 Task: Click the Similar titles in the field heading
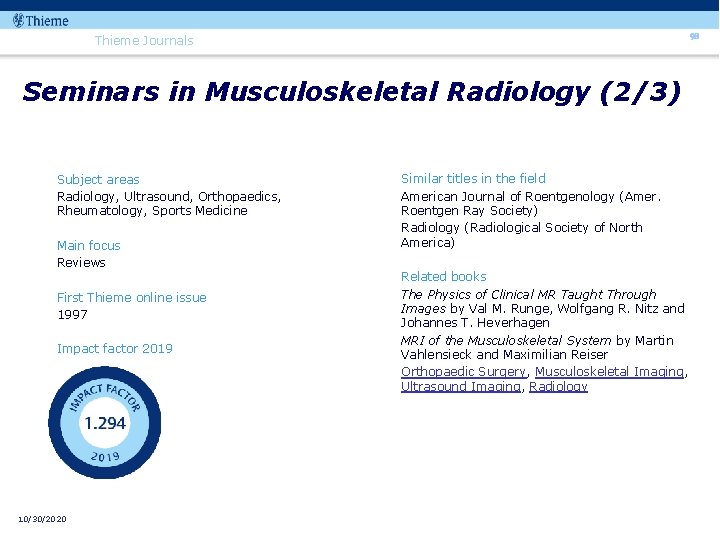pos(473,179)
